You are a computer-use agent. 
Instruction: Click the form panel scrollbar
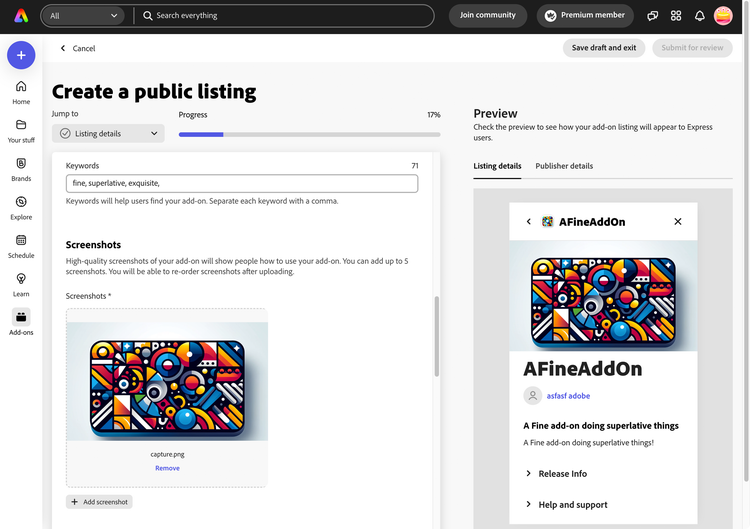point(437,336)
